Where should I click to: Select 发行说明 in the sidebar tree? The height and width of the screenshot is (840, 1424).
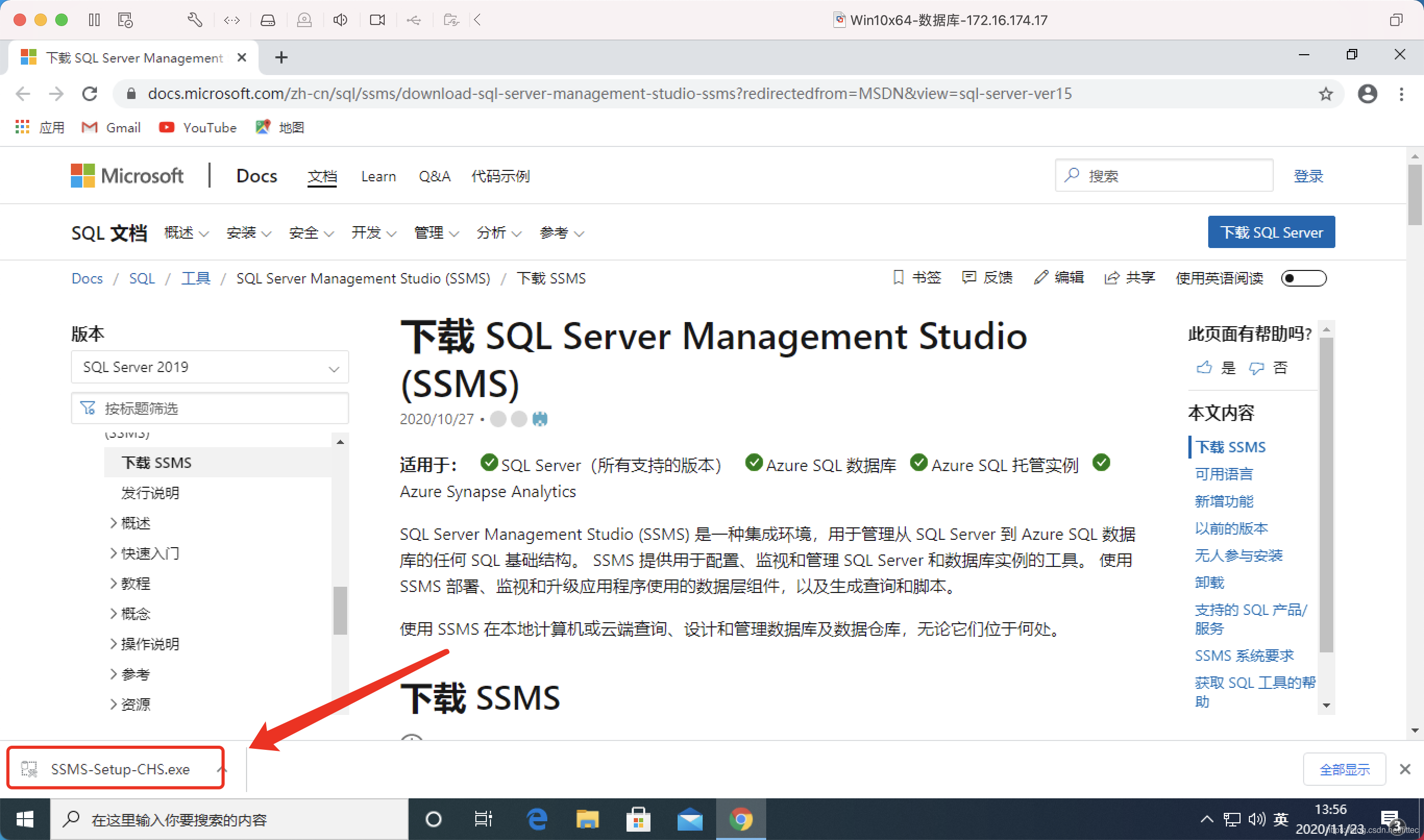tap(150, 492)
